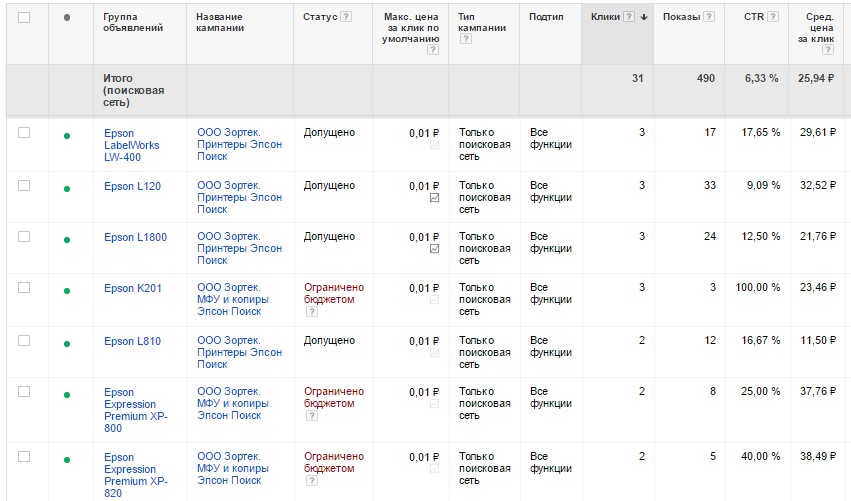Screen dimensions: 851x501
Task: Click green status dot for Expression Premium XP-800
Action: (x=67, y=395)
